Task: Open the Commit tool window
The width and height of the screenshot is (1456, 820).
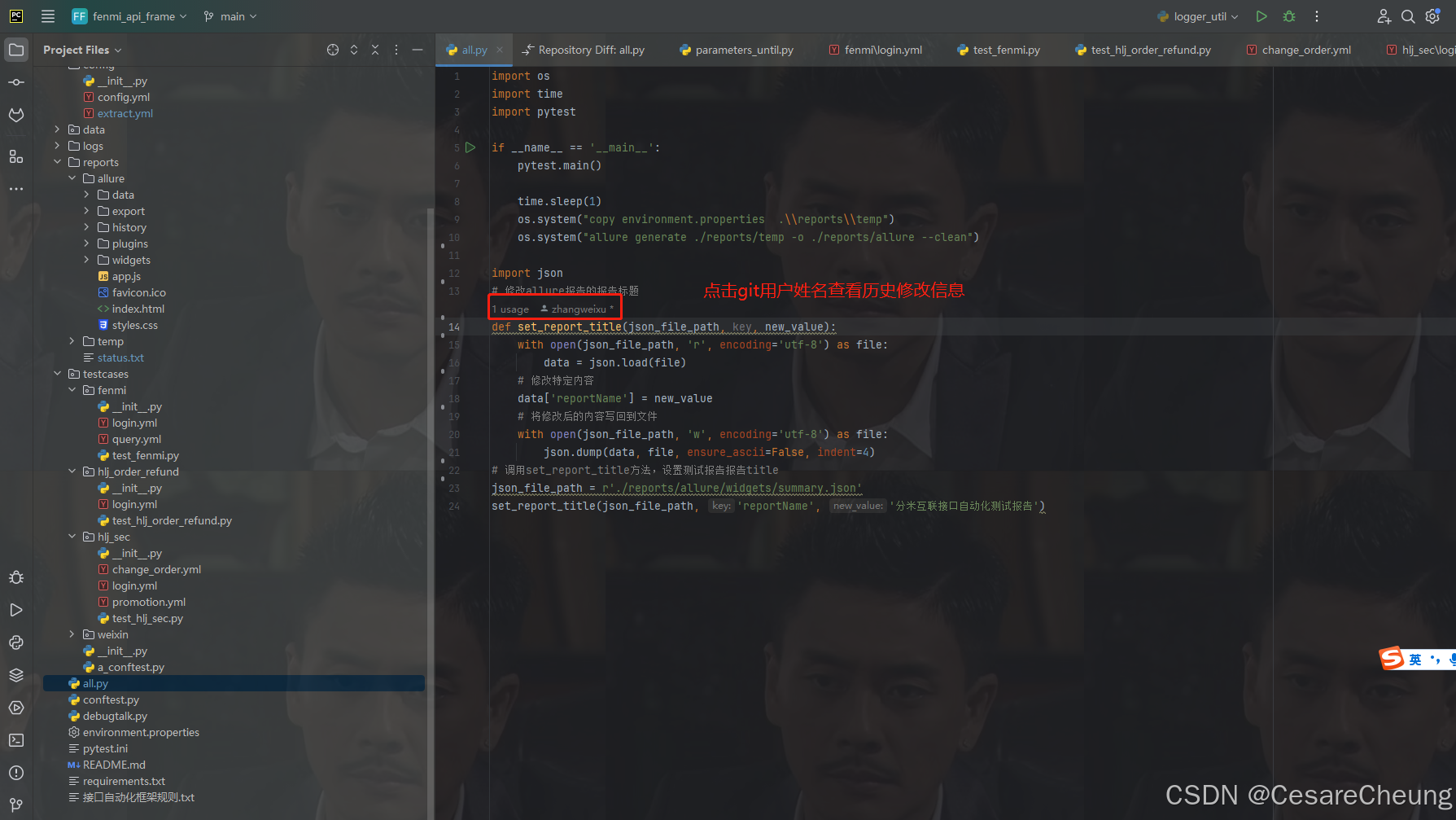Action: pos(16,82)
